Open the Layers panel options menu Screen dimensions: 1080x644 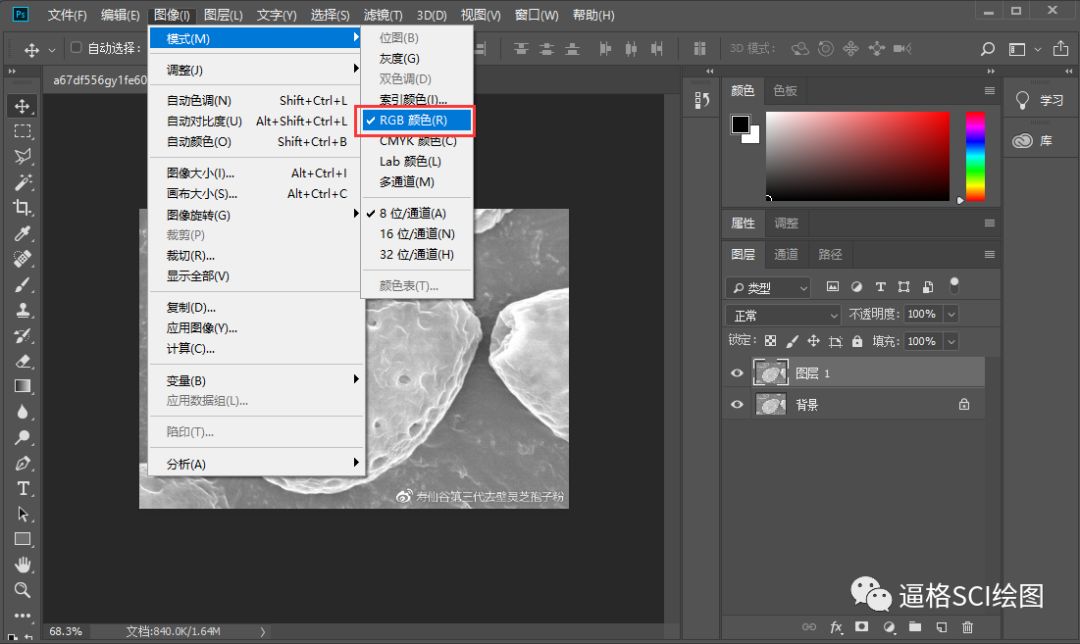point(990,254)
